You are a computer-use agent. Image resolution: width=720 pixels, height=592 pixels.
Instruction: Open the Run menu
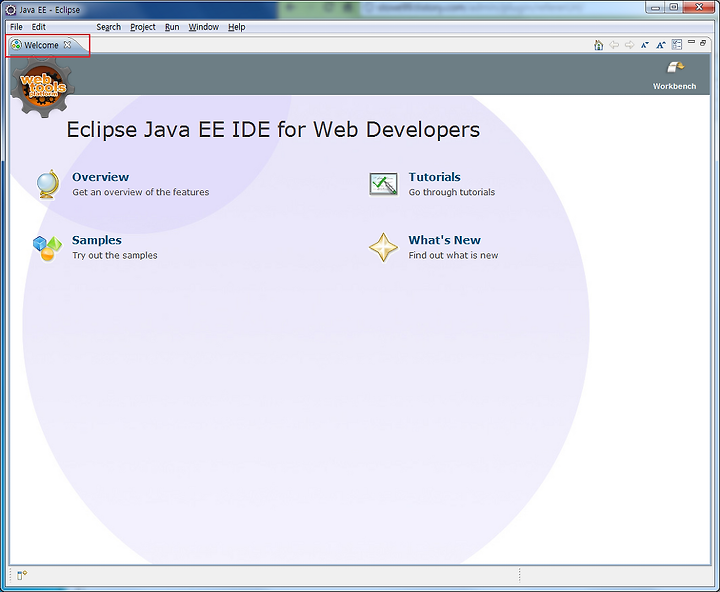pyautogui.click(x=172, y=27)
